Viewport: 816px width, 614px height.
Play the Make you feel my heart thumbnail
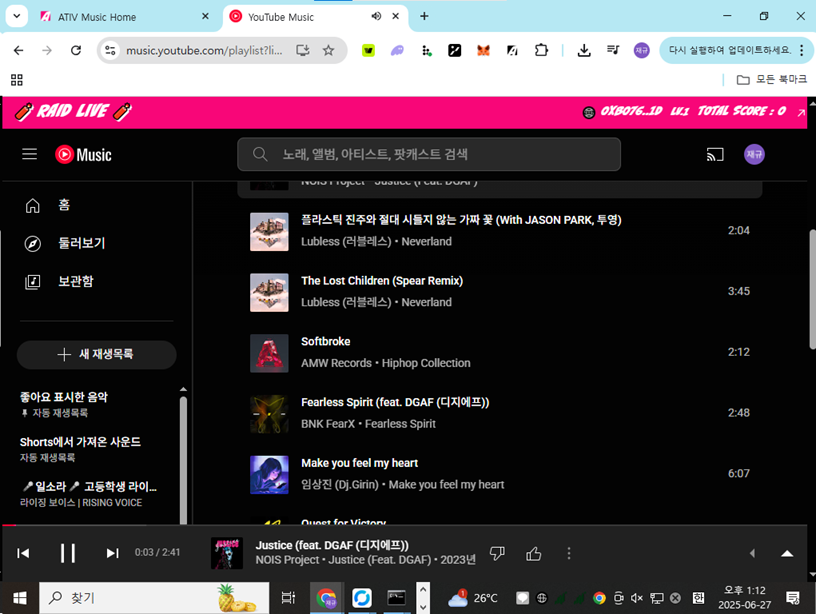pos(269,475)
